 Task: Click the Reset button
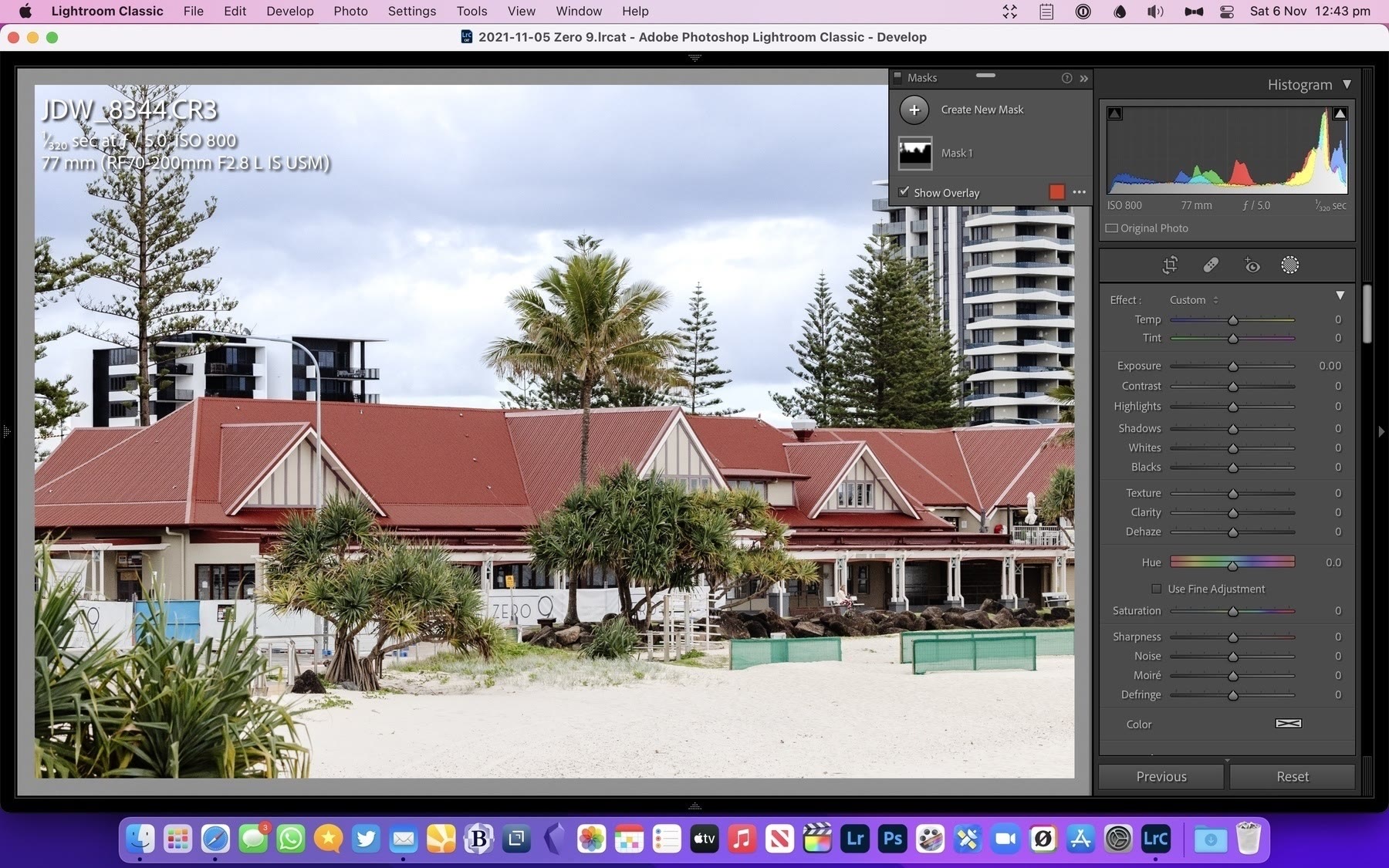tap(1292, 776)
